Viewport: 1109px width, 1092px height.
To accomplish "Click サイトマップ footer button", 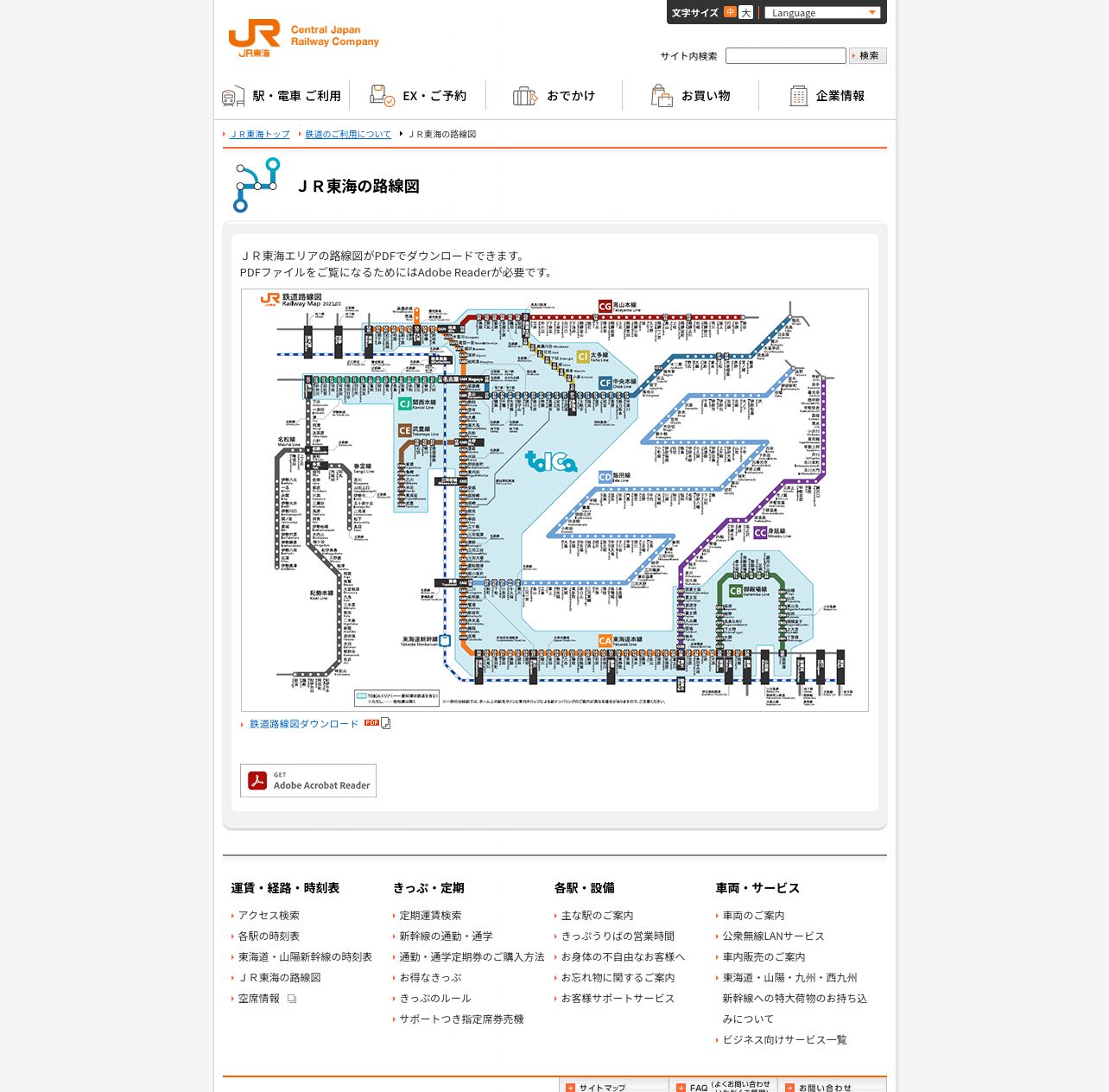I will pyautogui.click(x=613, y=1087).
